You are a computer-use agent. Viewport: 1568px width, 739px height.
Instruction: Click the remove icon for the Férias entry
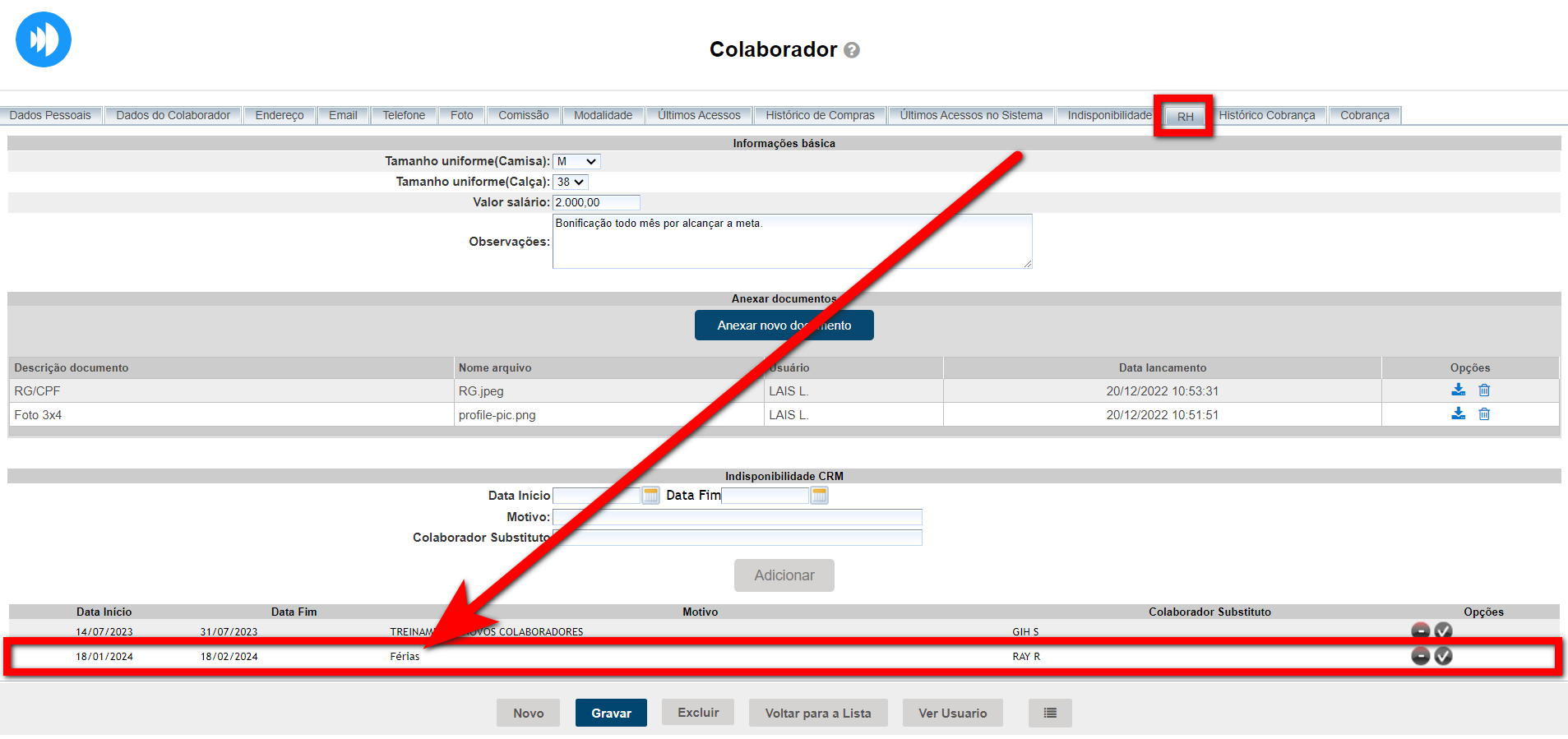(x=1420, y=656)
